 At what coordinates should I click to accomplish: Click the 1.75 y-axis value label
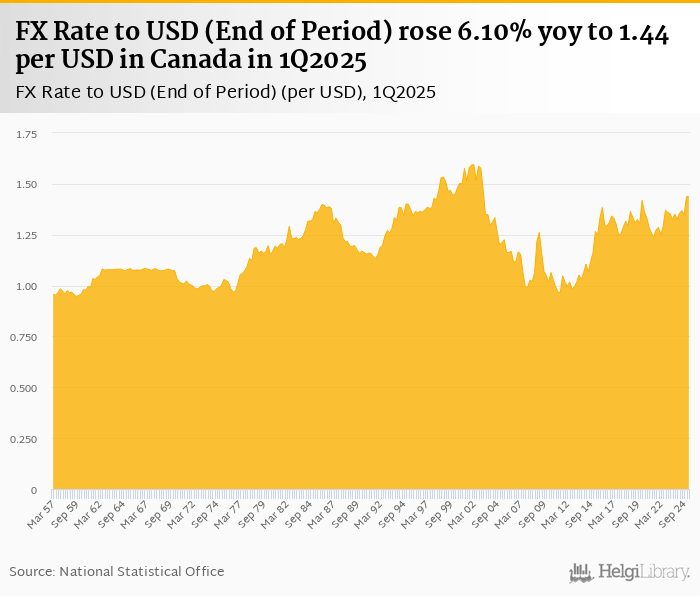coord(26,134)
